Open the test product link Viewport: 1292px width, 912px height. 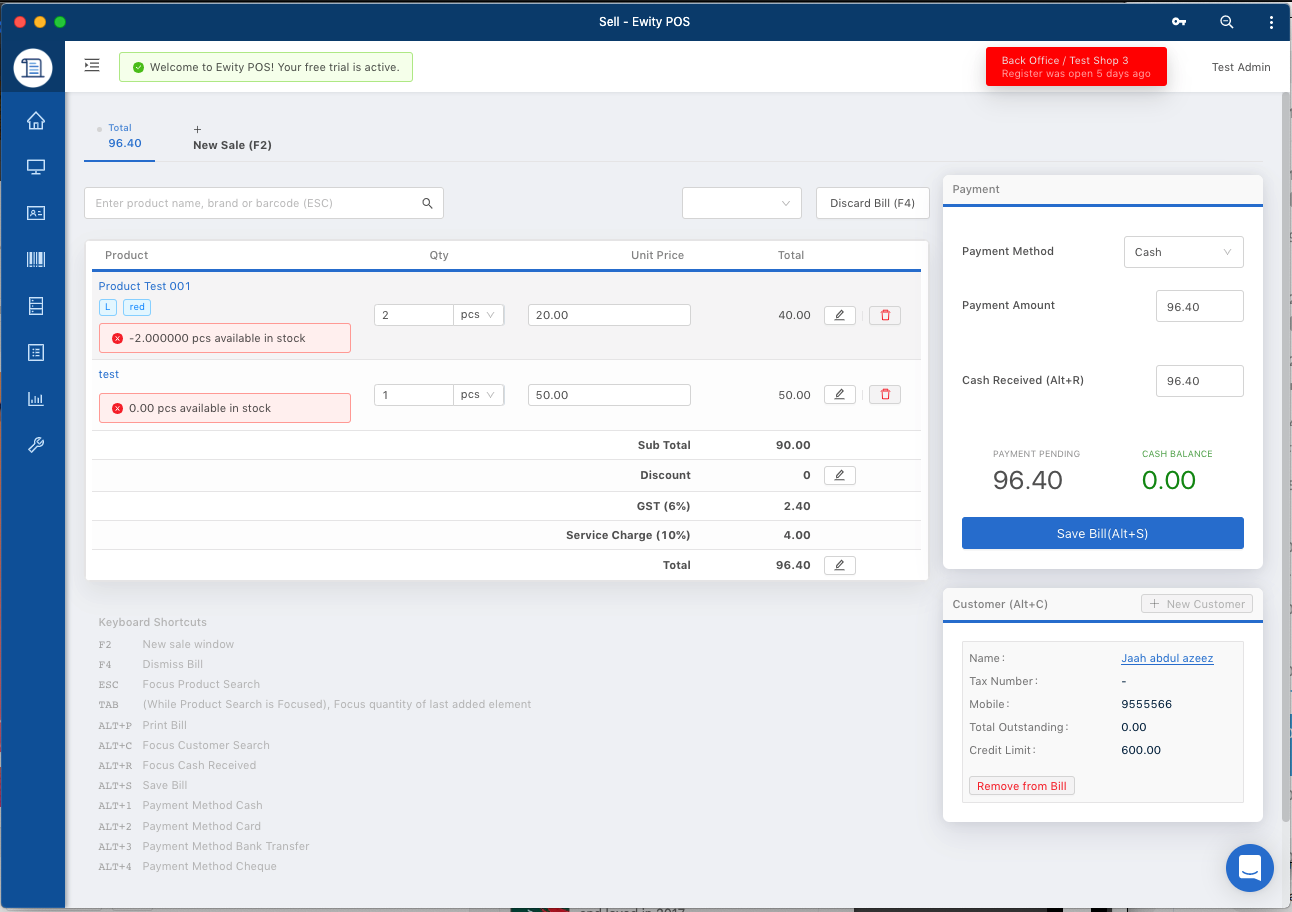pos(108,374)
